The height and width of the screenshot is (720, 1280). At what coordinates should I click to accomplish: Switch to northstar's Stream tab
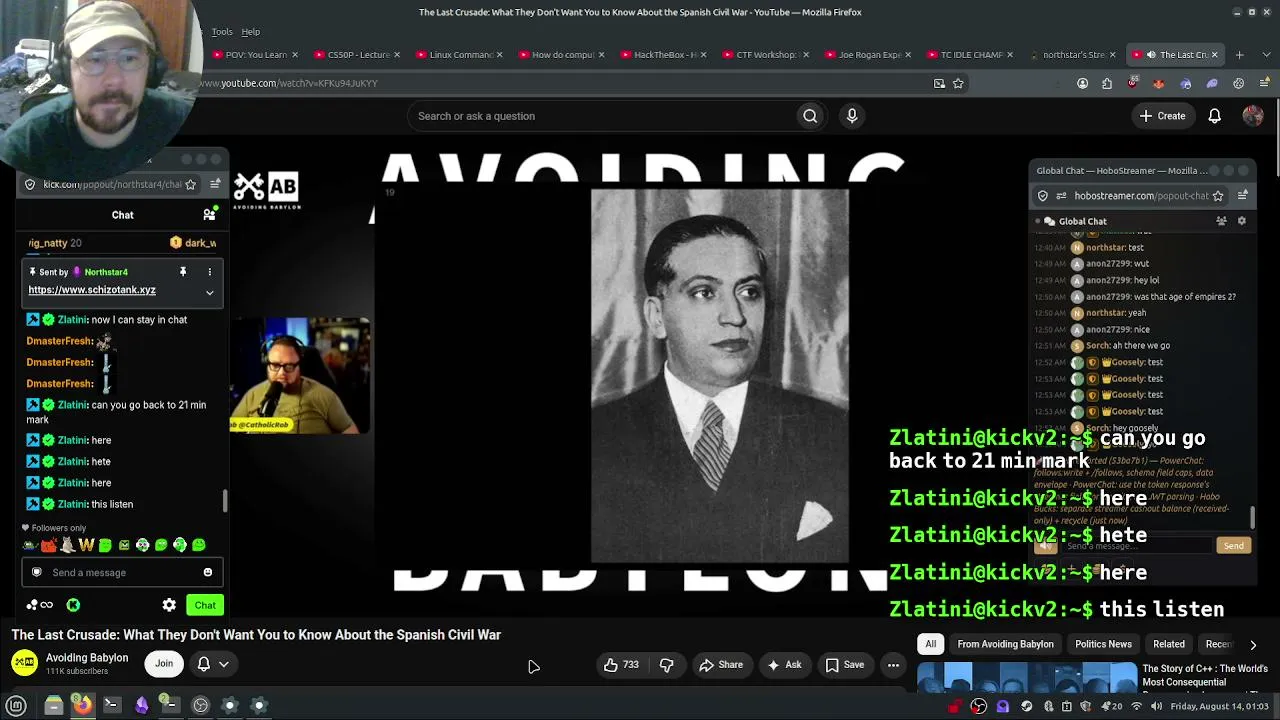pyautogui.click(x=1072, y=55)
